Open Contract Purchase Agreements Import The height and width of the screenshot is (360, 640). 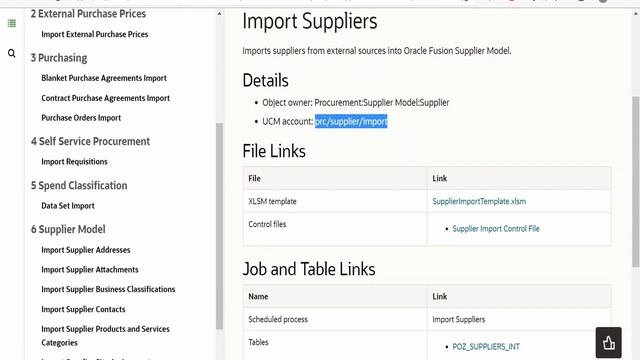click(105, 98)
